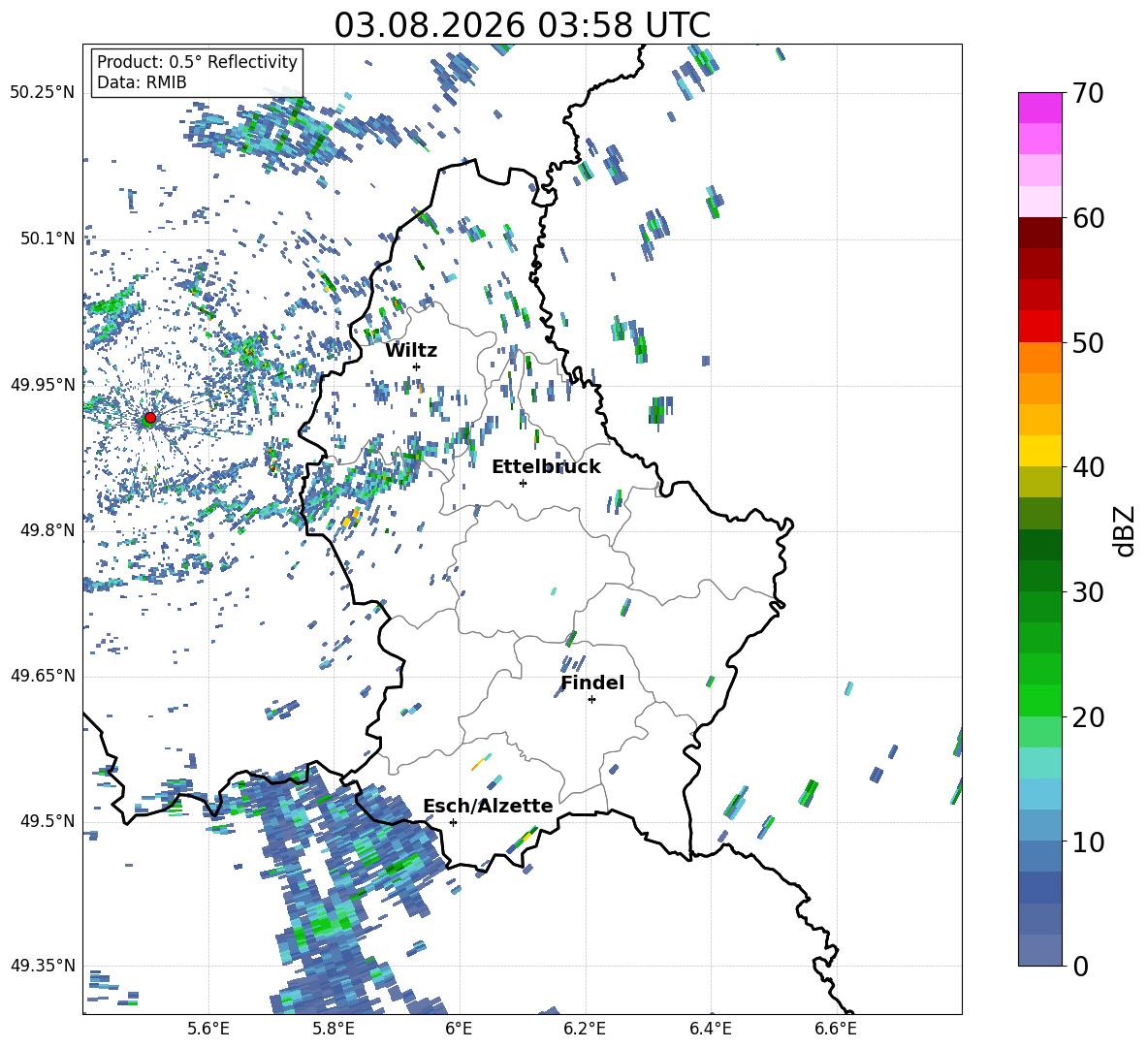
Task: Click the 5.6°E longitude tick label
Action: point(208,1029)
